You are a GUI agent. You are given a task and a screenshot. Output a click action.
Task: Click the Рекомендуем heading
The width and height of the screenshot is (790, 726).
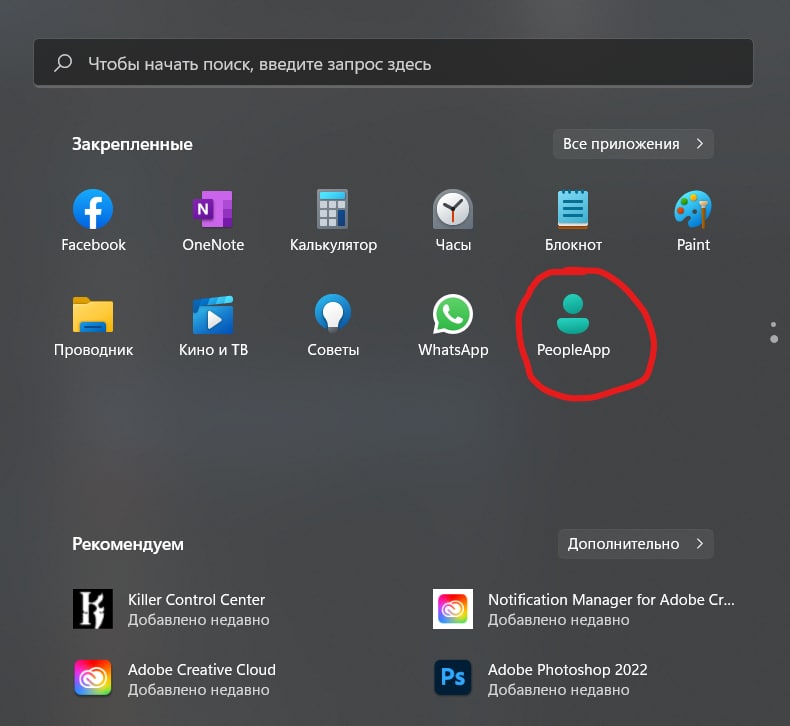(128, 544)
